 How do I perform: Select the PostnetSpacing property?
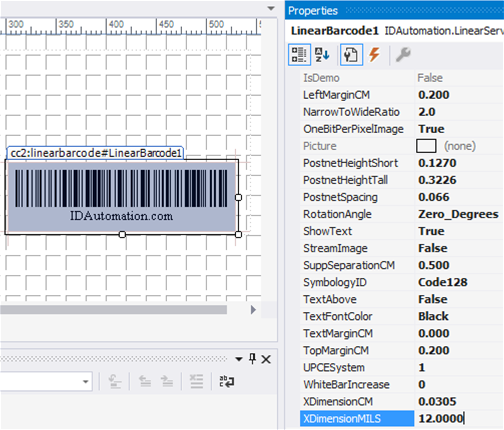point(340,197)
